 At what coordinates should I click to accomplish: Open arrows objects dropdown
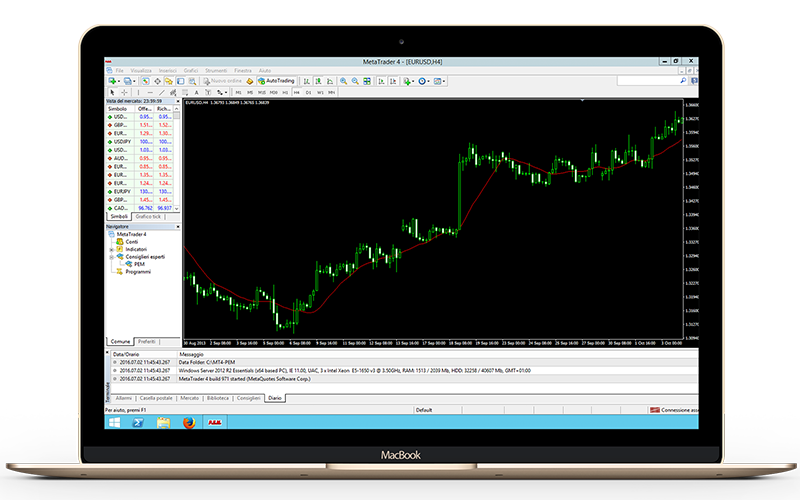(222, 92)
